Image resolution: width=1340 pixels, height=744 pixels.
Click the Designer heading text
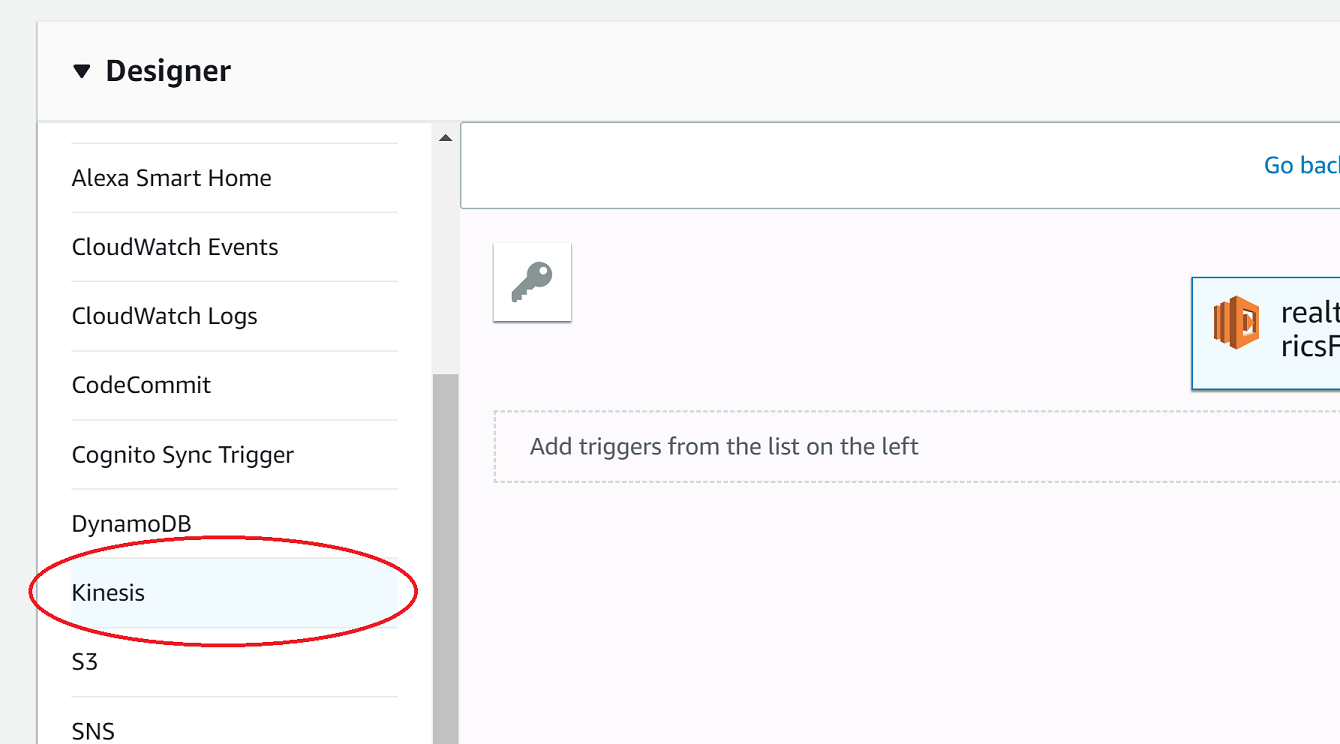pyautogui.click(x=168, y=71)
